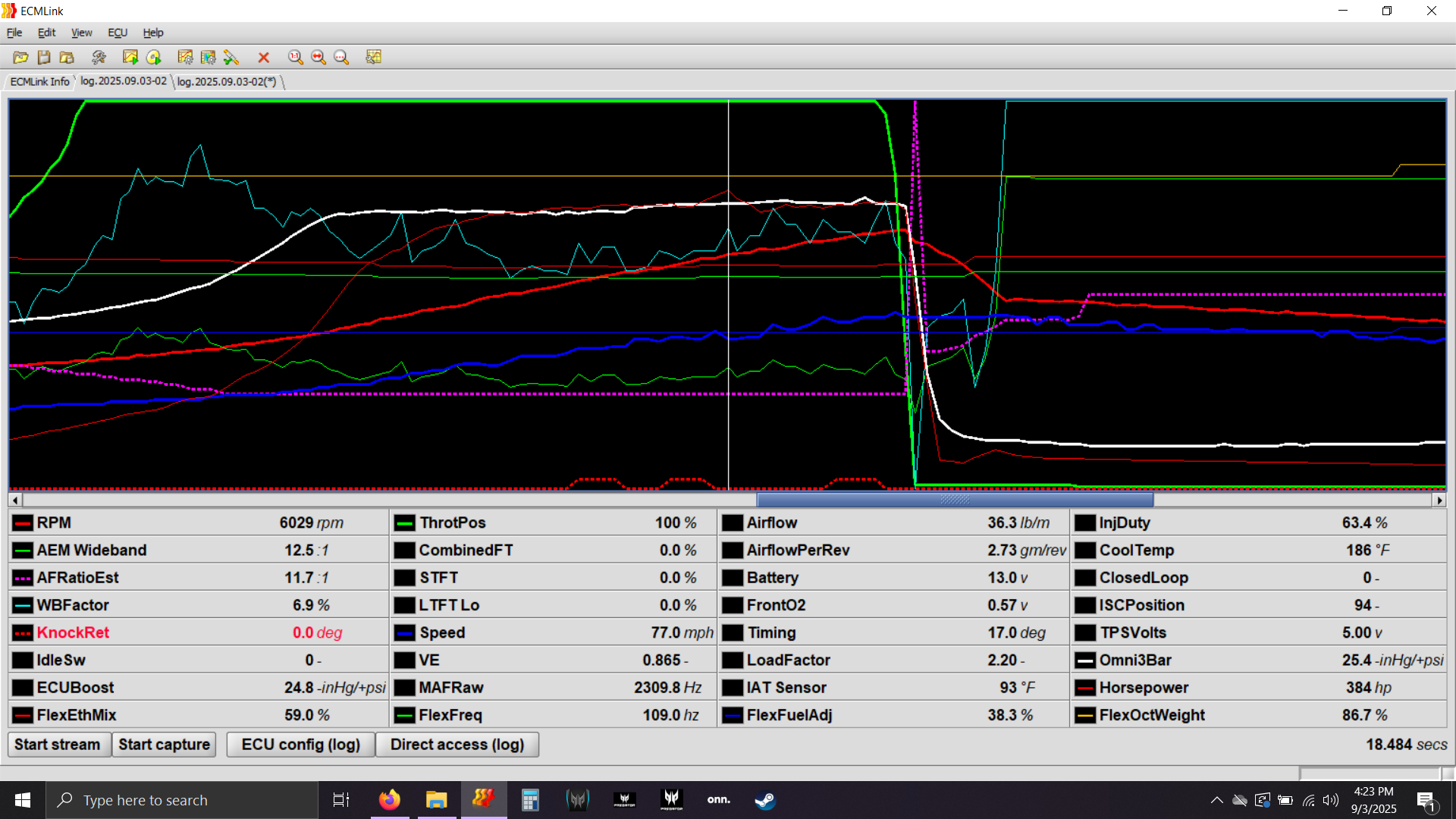Click the zoom-to-fit-width magnifier icon
The image size is (1456, 819).
pos(318,58)
